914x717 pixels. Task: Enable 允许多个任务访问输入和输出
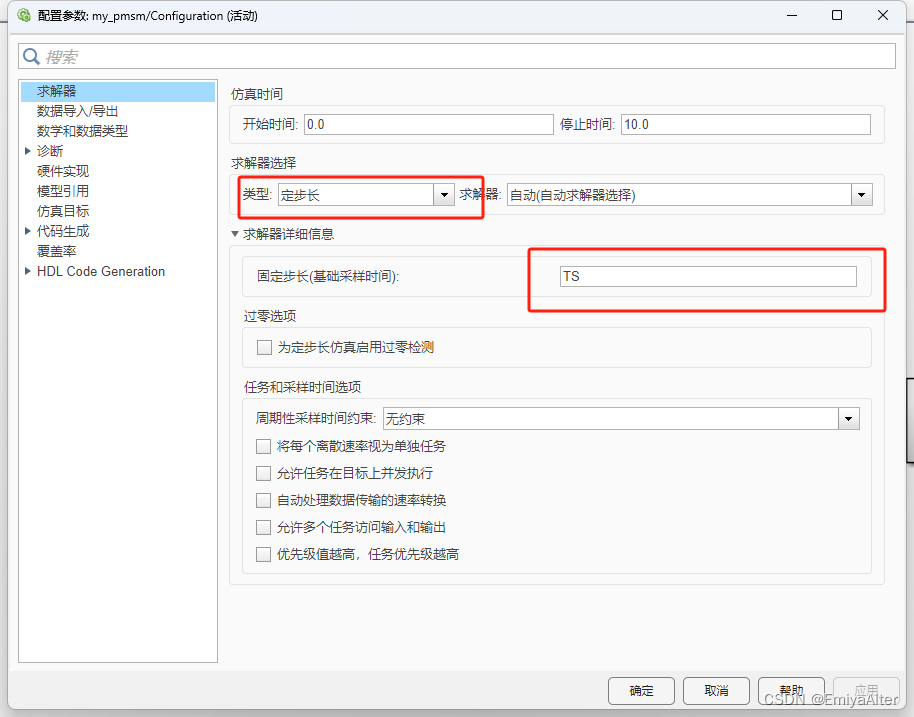click(264, 527)
